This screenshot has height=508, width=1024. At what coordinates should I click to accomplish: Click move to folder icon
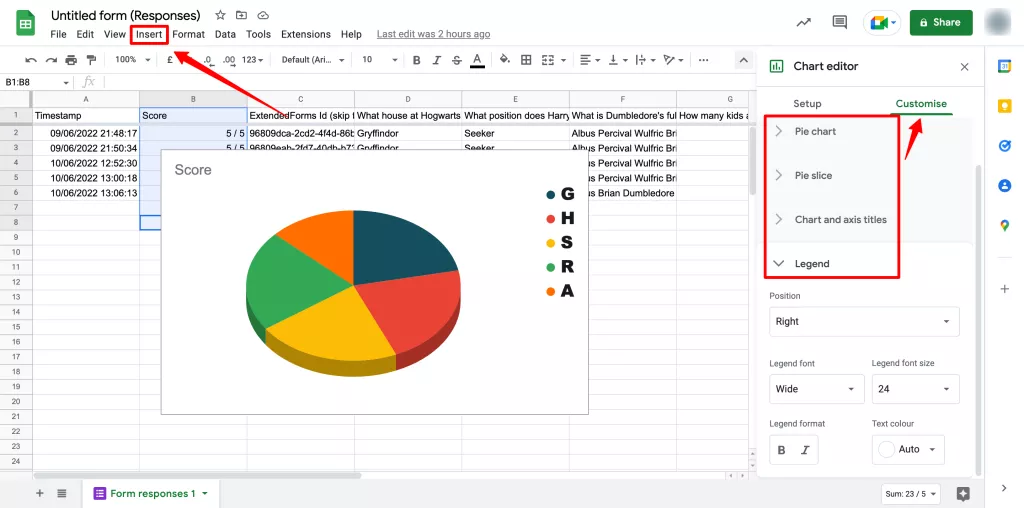(242, 15)
